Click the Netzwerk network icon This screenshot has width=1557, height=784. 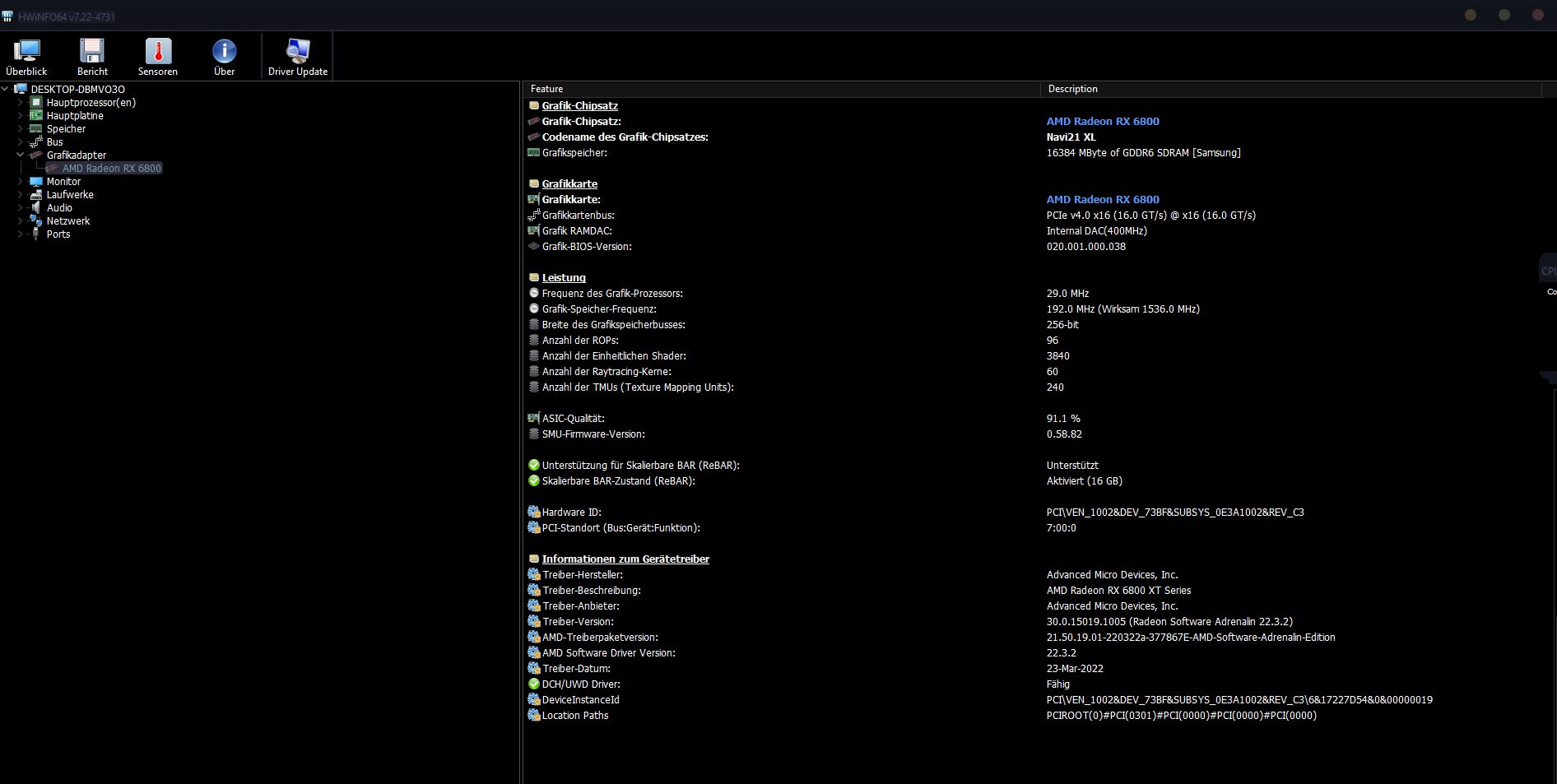click(x=36, y=221)
